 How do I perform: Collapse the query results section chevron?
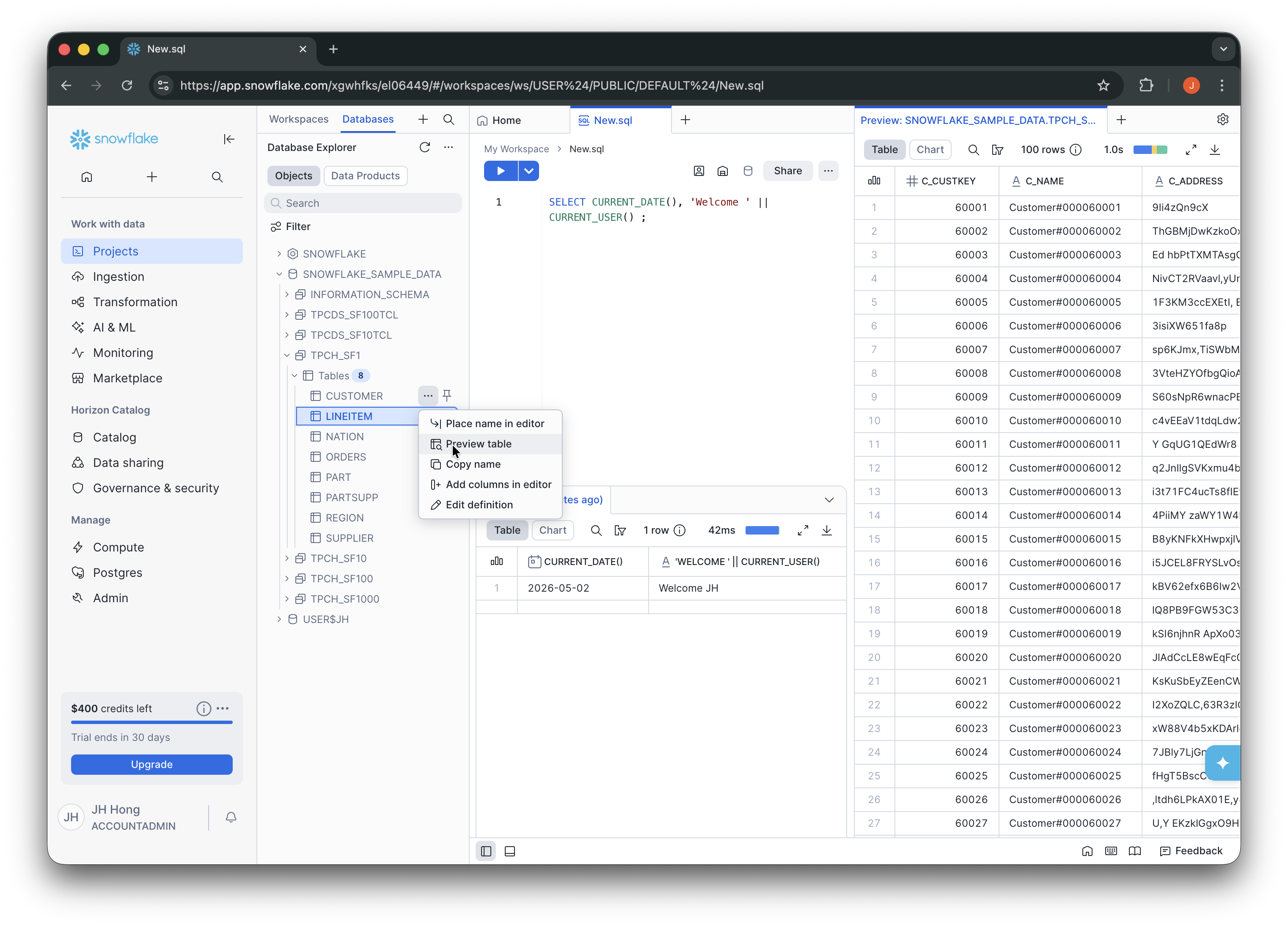tap(829, 500)
